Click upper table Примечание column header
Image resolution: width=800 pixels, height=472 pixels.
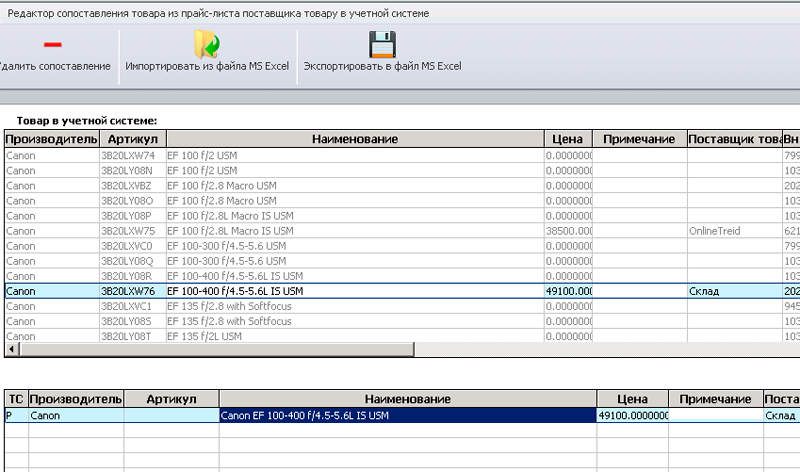tap(639, 139)
